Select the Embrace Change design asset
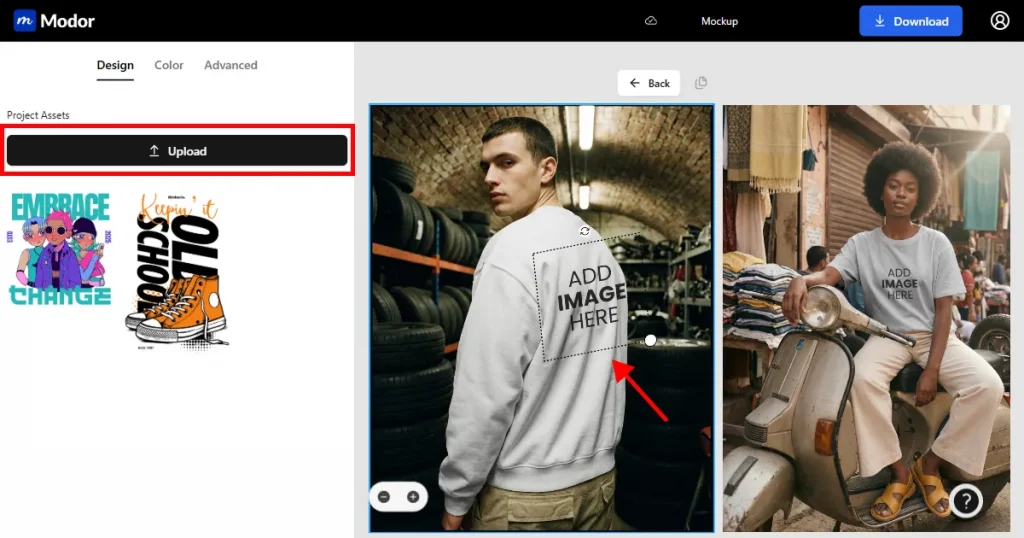 [x=60, y=249]
